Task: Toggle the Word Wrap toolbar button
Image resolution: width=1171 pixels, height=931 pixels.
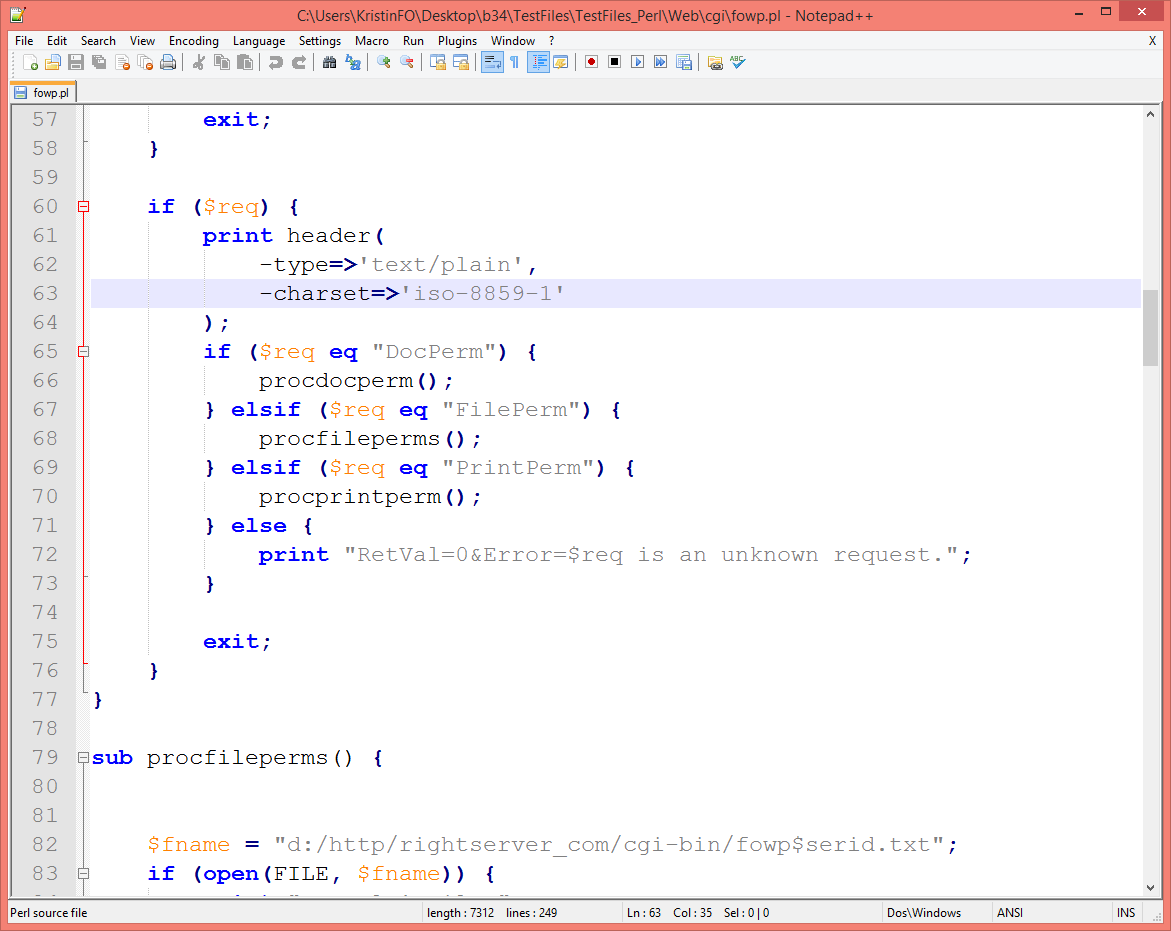Action: pos(492,63)
